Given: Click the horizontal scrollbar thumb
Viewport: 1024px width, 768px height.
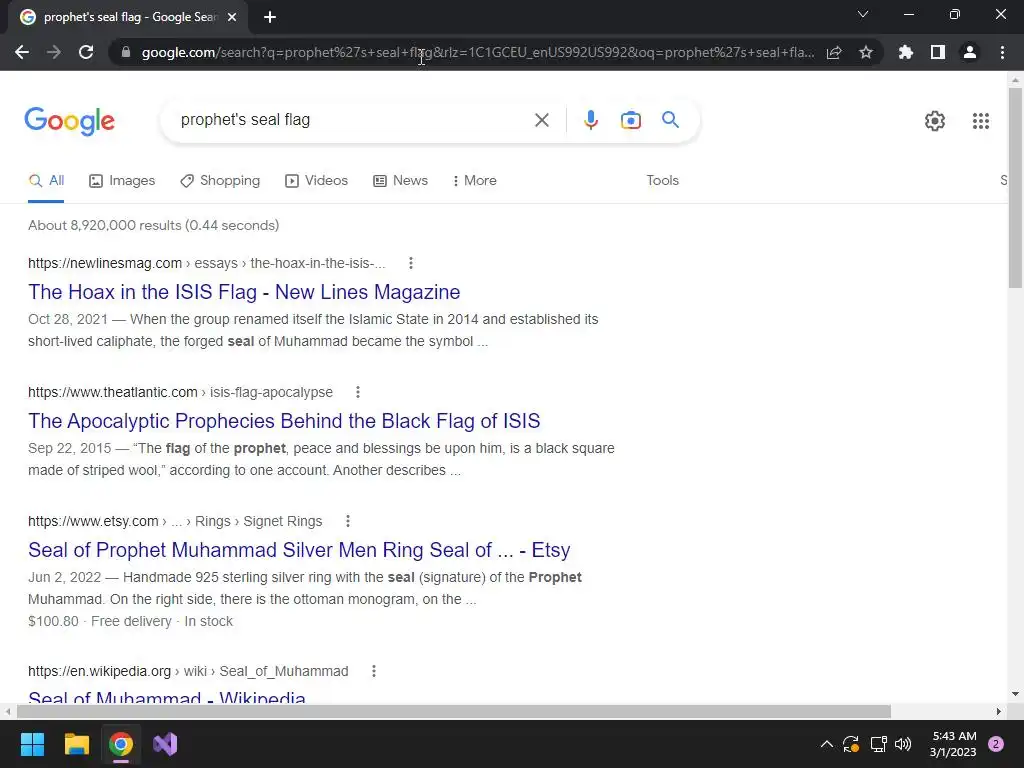Looking at the screenshot, I should 454,711.
